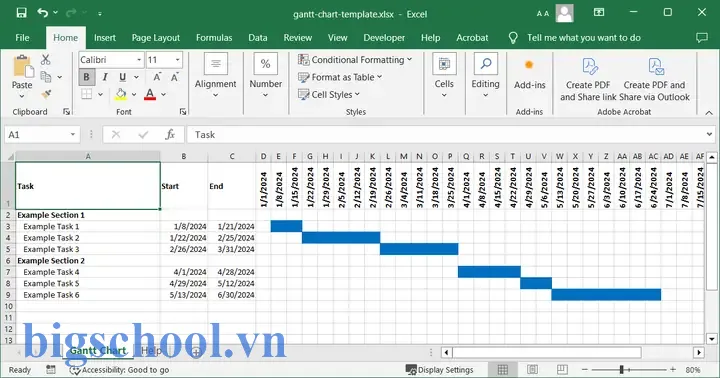Expand the formula bar chevron
Viewport: 720px width, 378px height.
709,135
